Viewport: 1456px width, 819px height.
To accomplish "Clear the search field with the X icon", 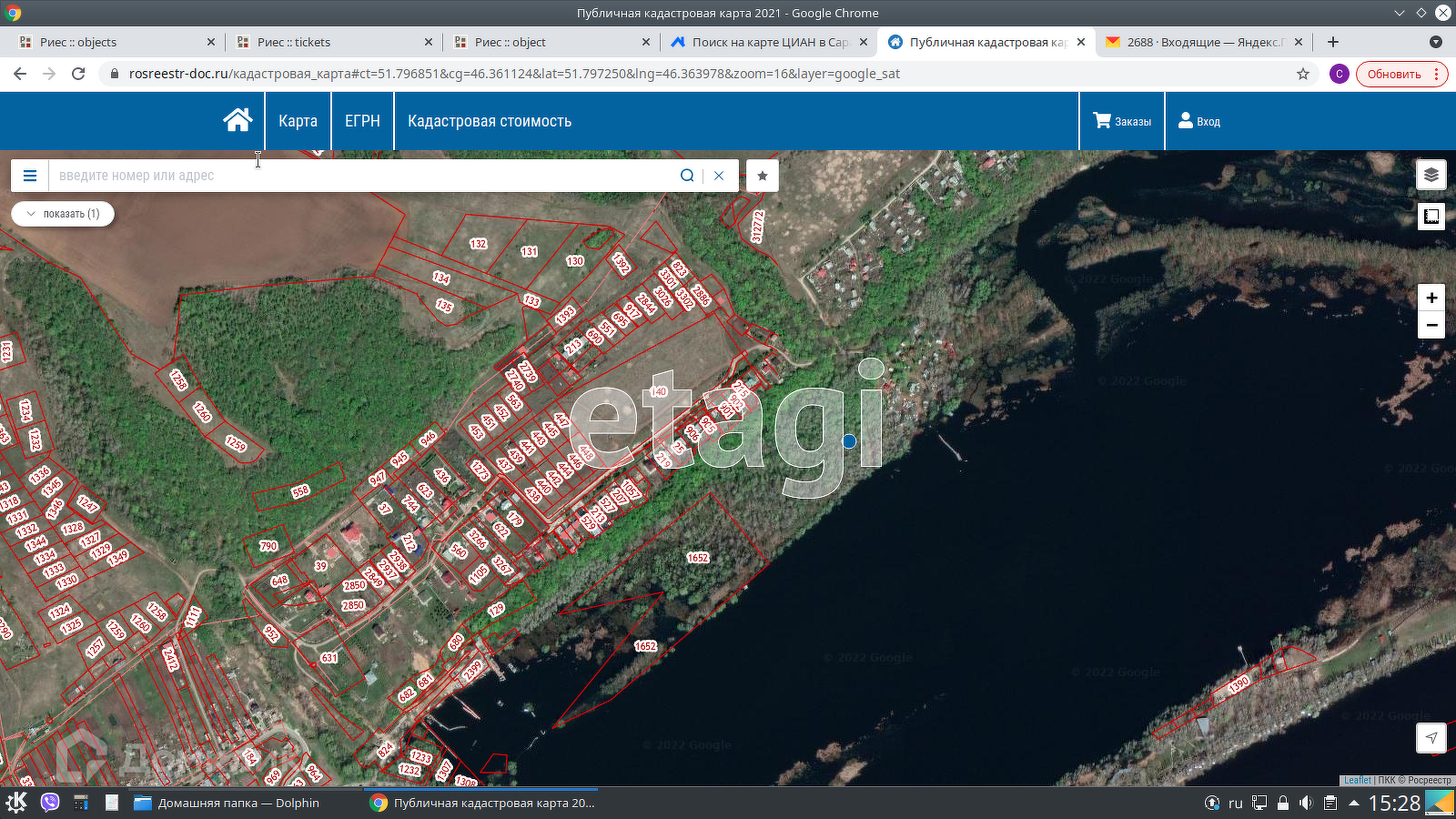I will [719, 176].
